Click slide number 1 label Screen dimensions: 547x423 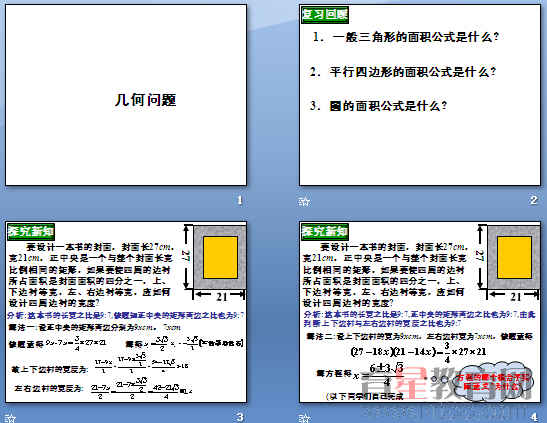pos(240,200)
